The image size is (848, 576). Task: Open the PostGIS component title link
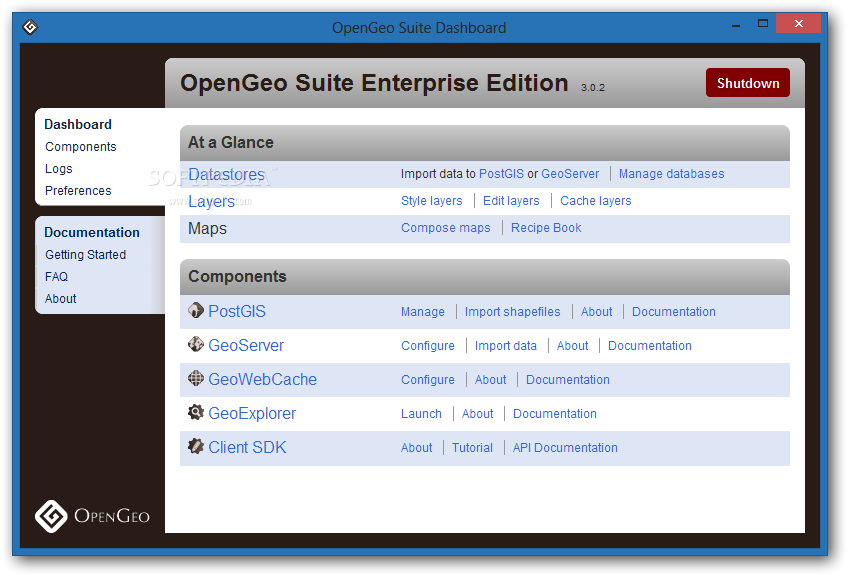tap(237, 311)
